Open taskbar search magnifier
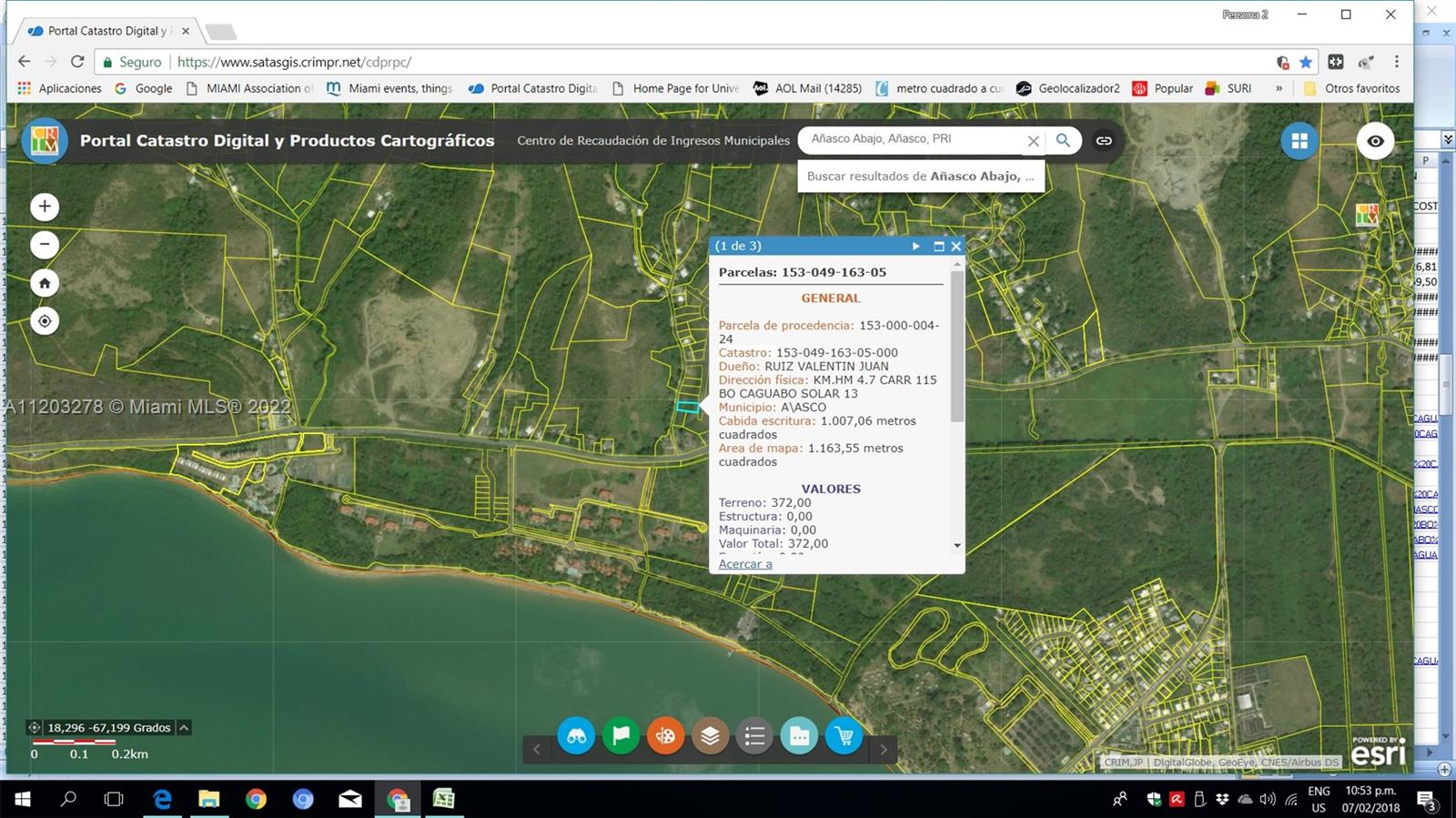Screen dimensions: 1456x818 pyautogui.click(x=68, y=799)
